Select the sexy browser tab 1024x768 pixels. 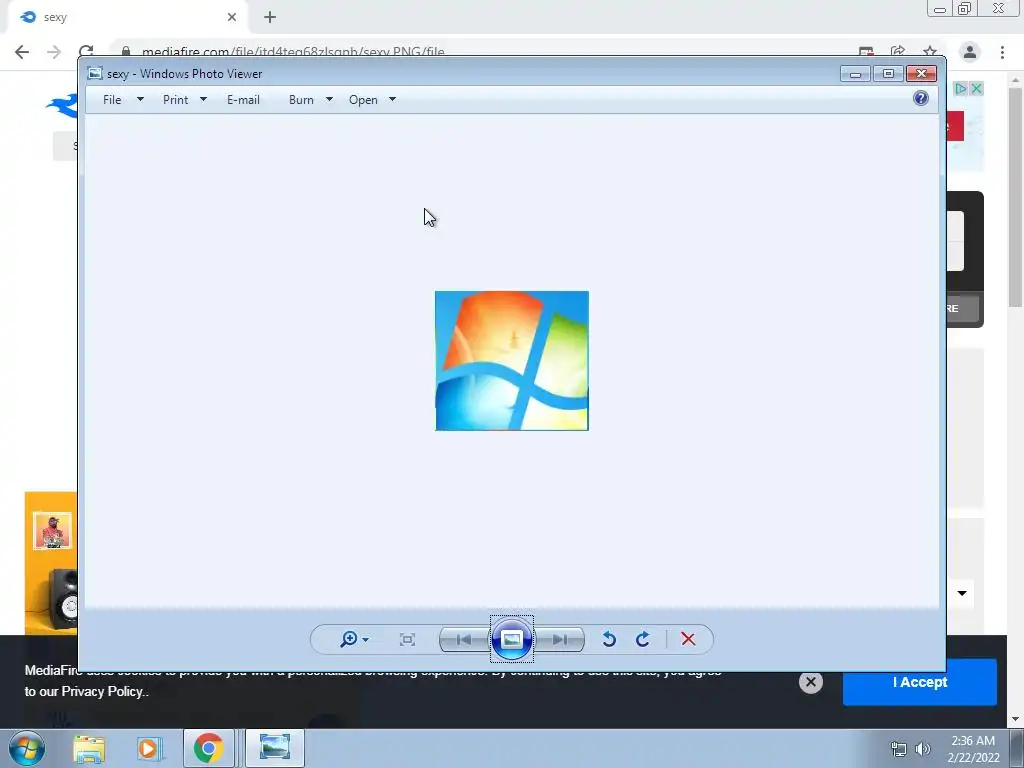pyautogui.click(x=127, y=17)
